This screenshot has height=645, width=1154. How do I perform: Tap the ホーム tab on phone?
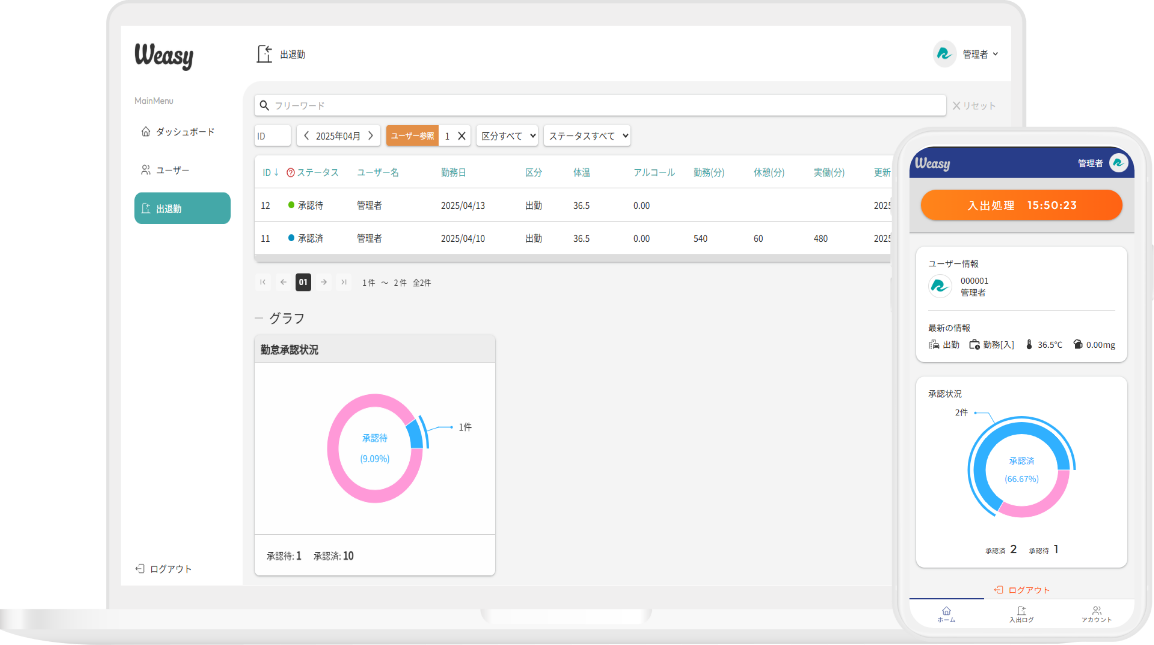pos(946,613)
